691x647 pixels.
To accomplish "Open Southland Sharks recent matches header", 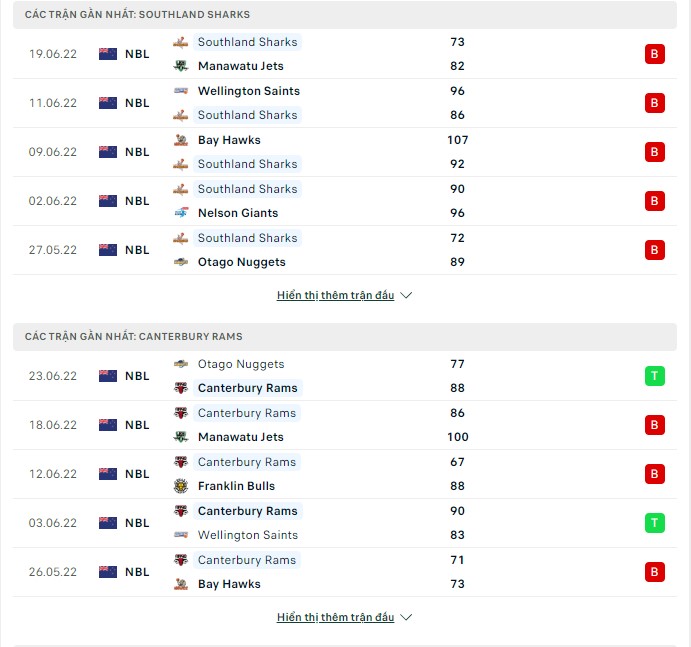I will 138,15.
